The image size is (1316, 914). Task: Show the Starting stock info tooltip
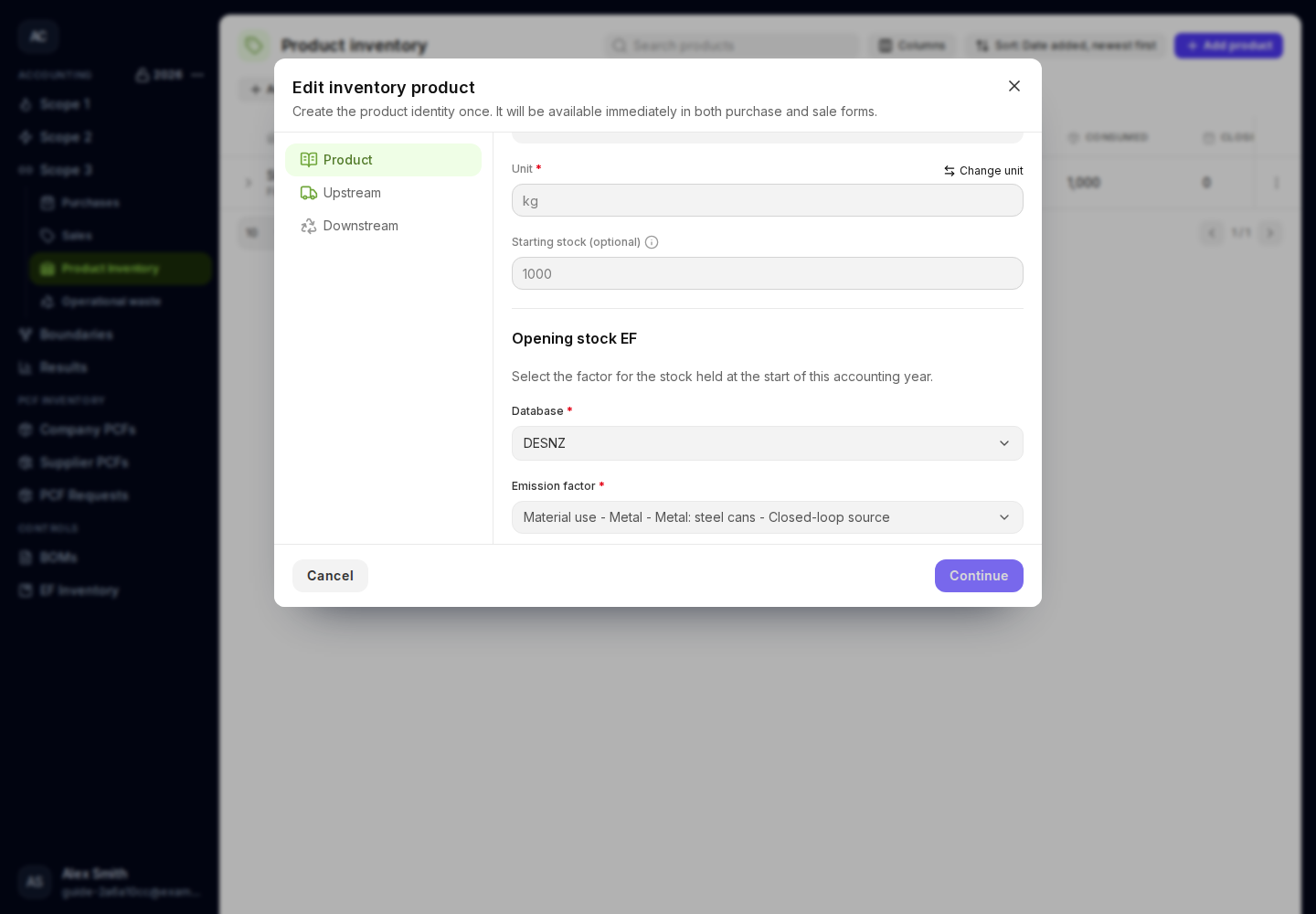[652, 242]
